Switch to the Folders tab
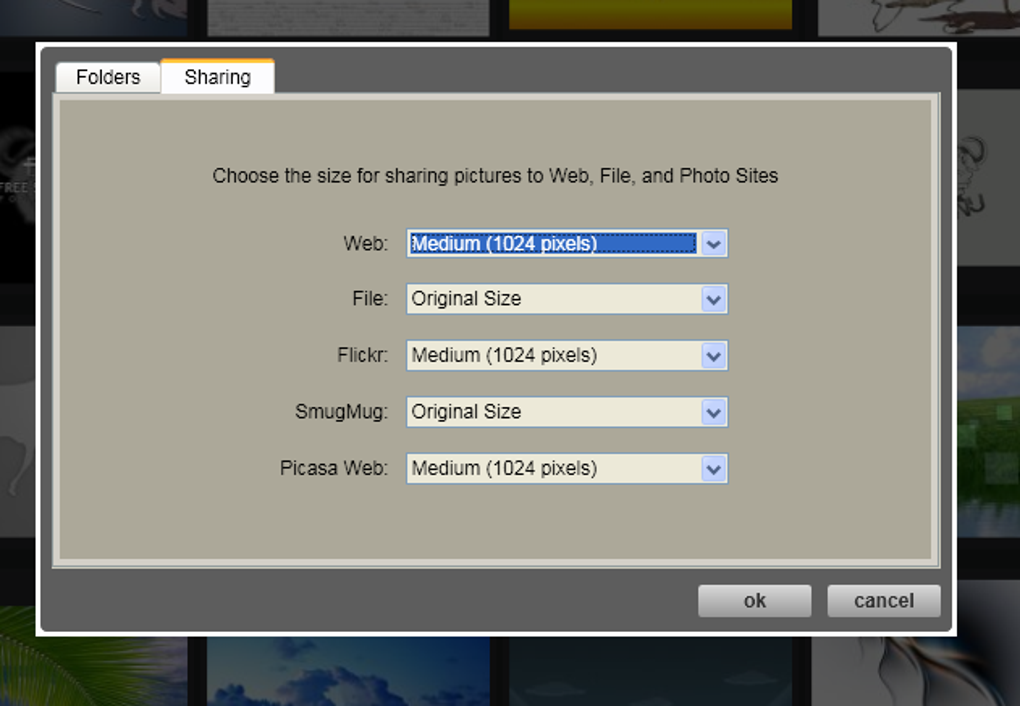1020x706 pixels. pyautogui.click(x=107, y=76)
